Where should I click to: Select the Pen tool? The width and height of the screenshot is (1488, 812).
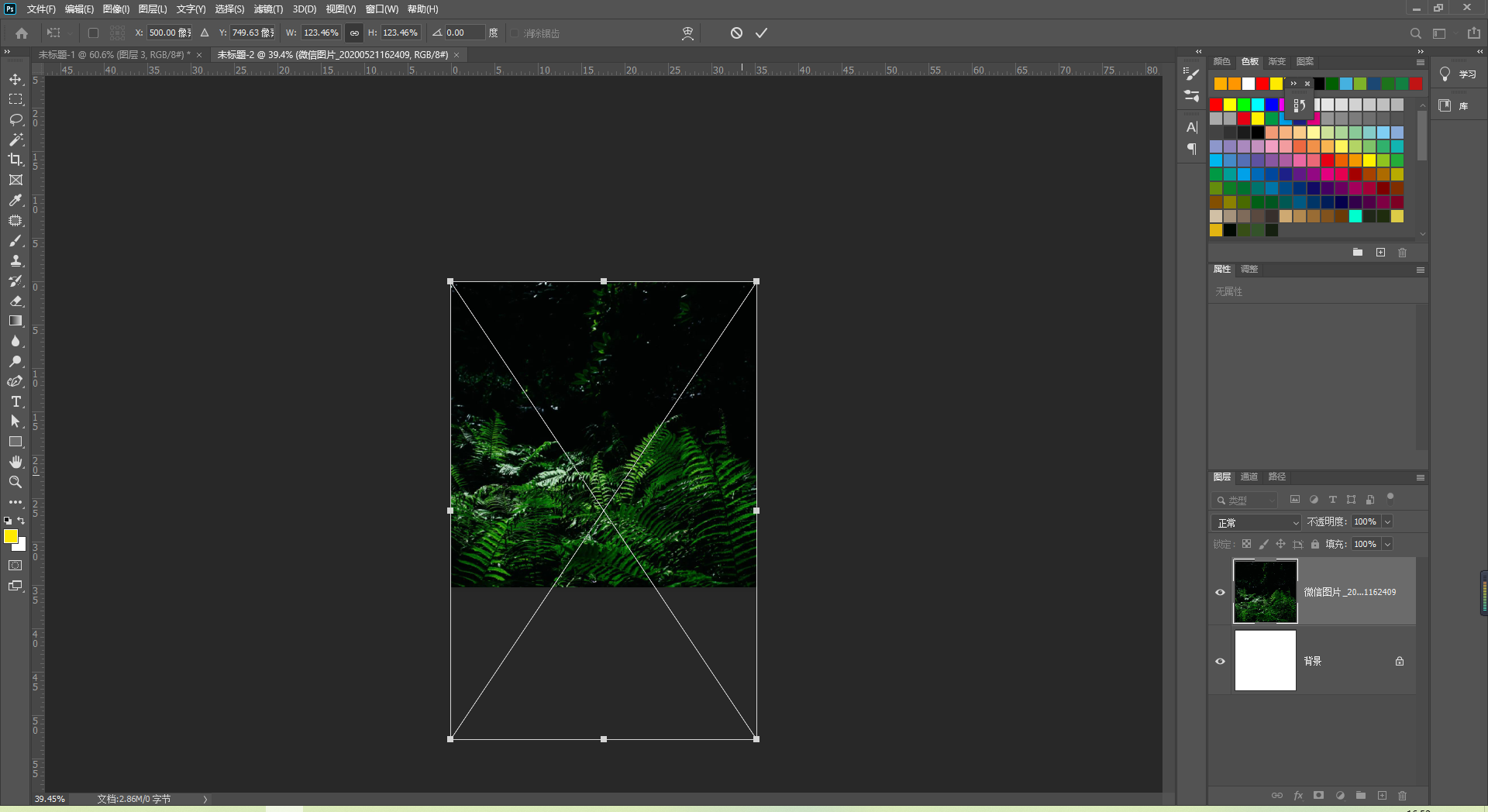(15, 381)
